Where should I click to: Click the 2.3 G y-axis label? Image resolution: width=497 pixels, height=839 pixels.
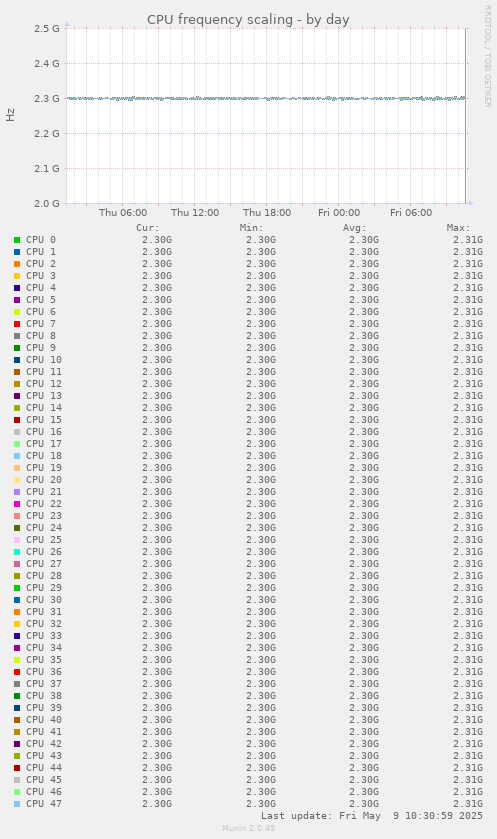pyautogui.click(x=47, y=98)
